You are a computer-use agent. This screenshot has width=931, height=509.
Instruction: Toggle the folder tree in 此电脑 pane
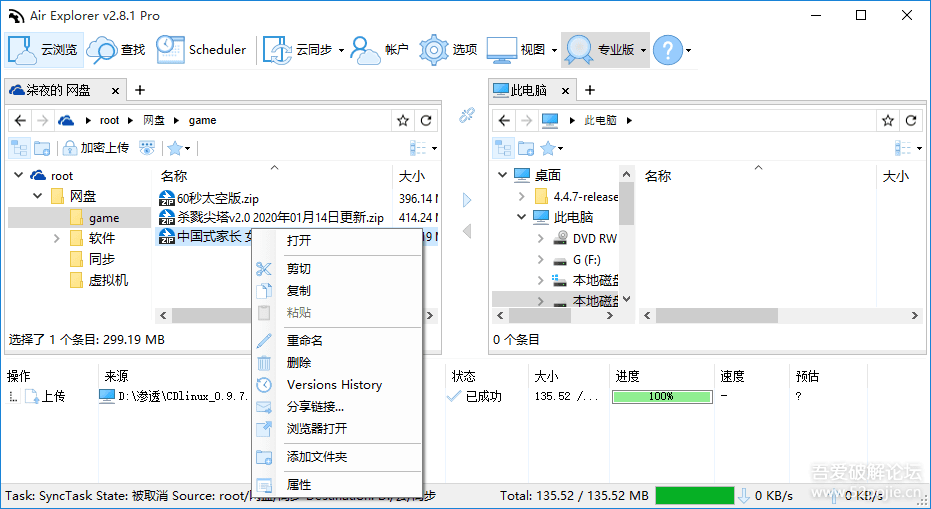504,148
